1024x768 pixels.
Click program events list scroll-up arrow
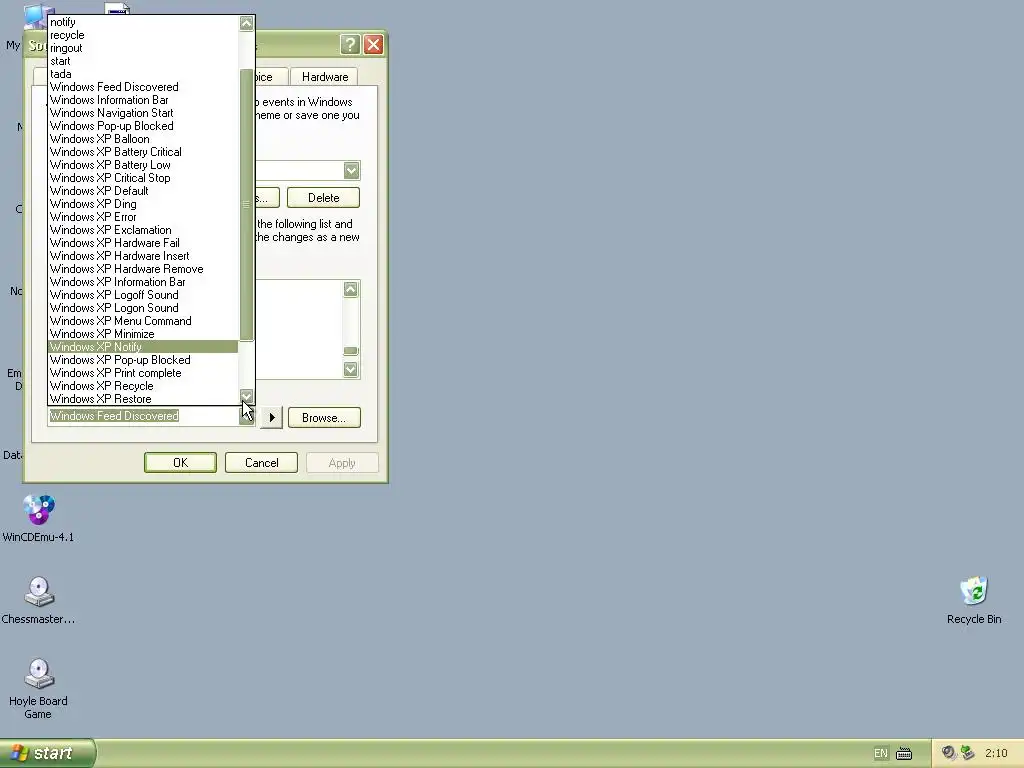tap(351, 289)
